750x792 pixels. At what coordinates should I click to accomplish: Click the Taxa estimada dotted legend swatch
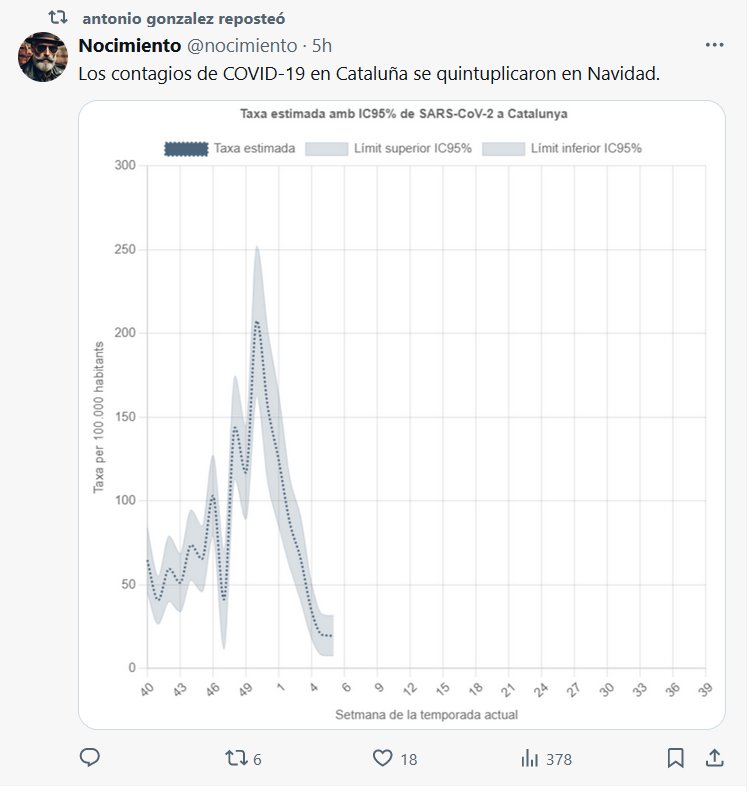point(186,148)
